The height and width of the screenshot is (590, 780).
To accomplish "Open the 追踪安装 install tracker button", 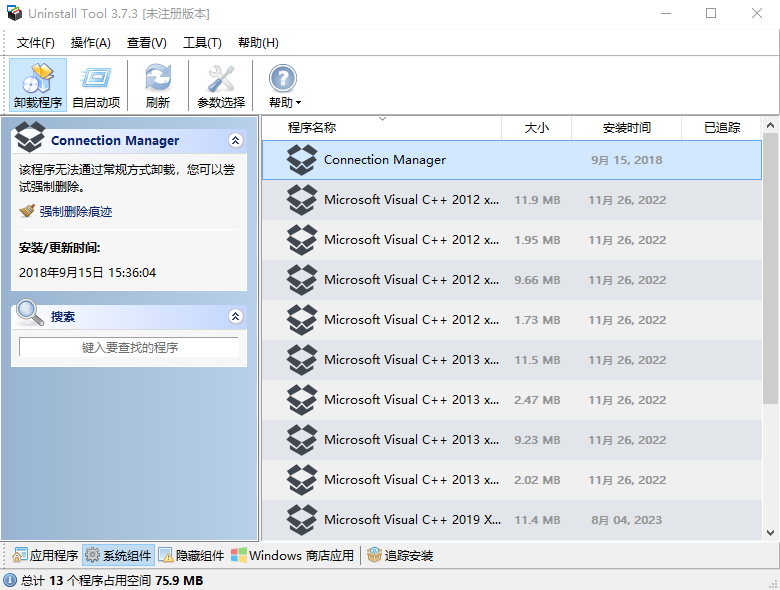I will [400, 555].
